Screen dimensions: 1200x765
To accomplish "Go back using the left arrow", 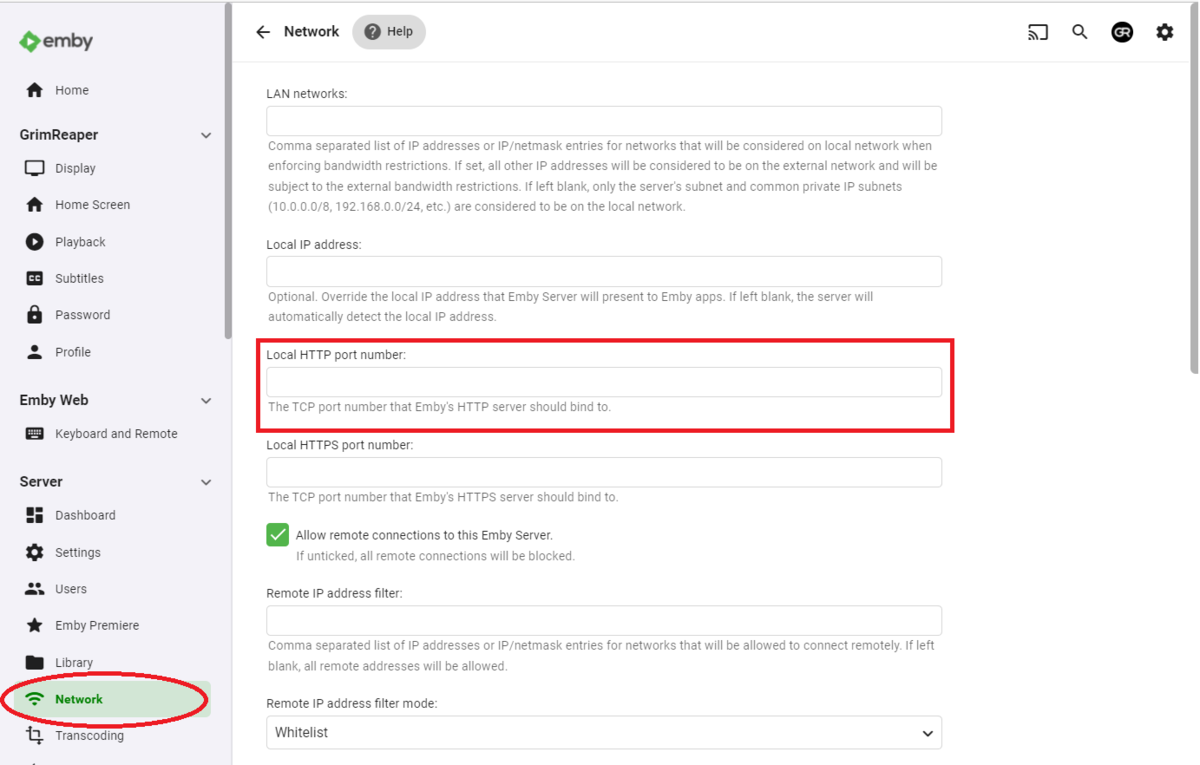I will pyautogui.click(x=263, y=32).
